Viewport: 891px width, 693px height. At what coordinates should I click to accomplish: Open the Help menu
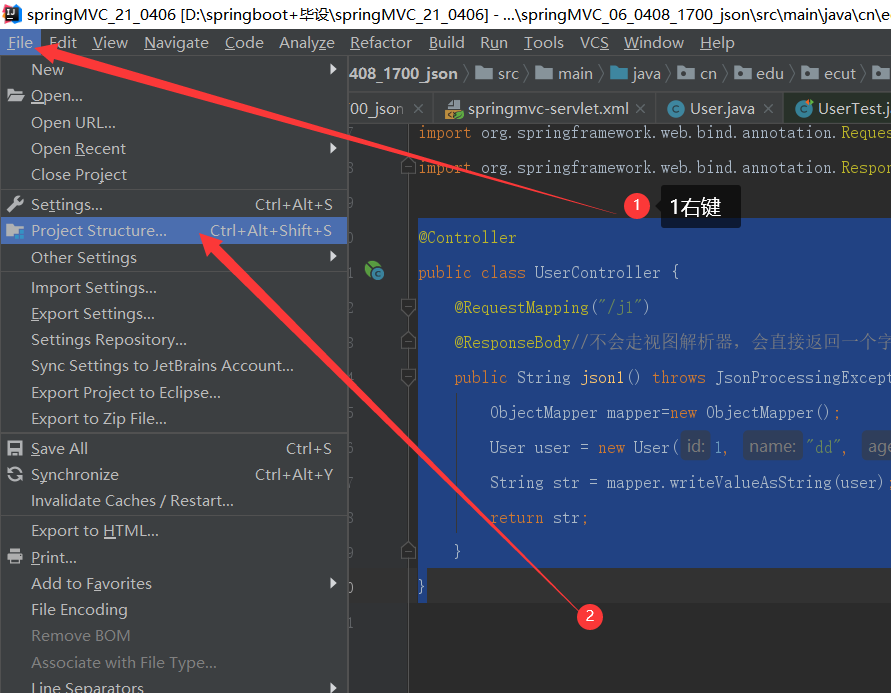click(717, 43)
